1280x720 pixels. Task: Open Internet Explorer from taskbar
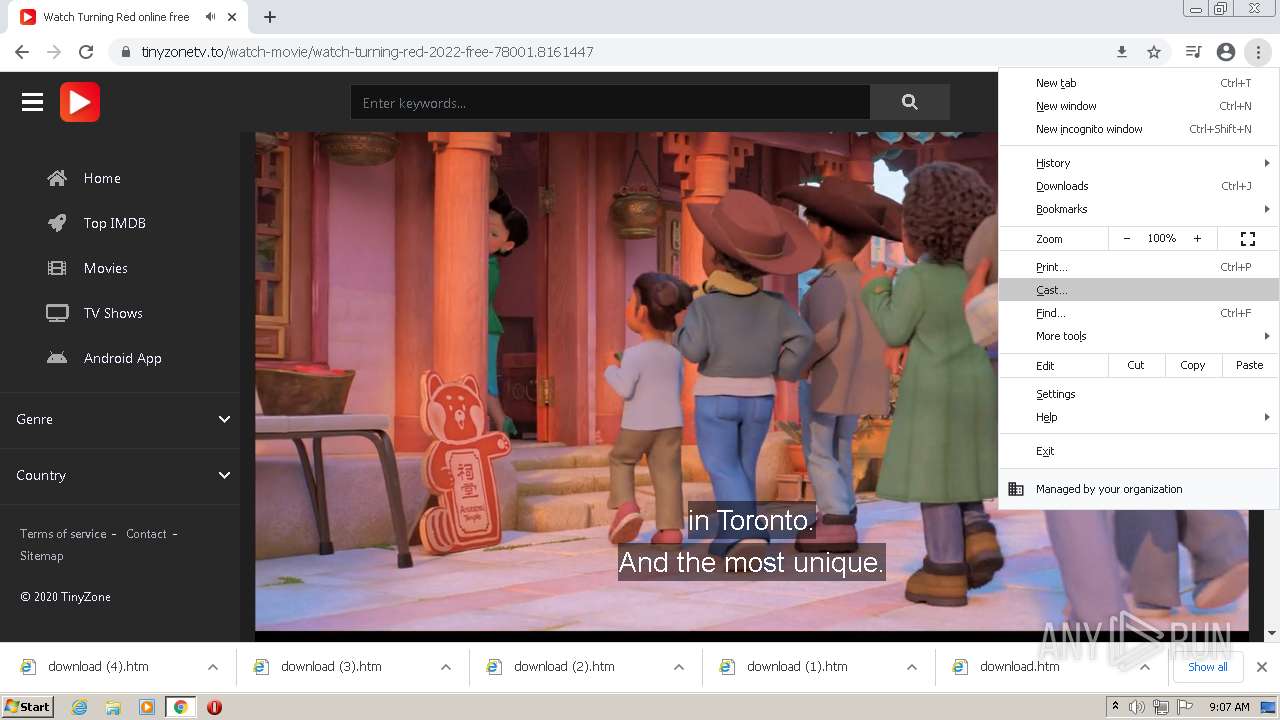tap(80, 707)
